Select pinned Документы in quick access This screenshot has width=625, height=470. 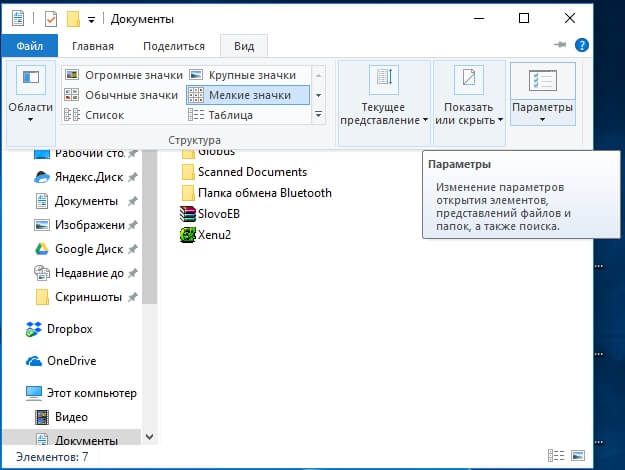[x=86, y=201]
